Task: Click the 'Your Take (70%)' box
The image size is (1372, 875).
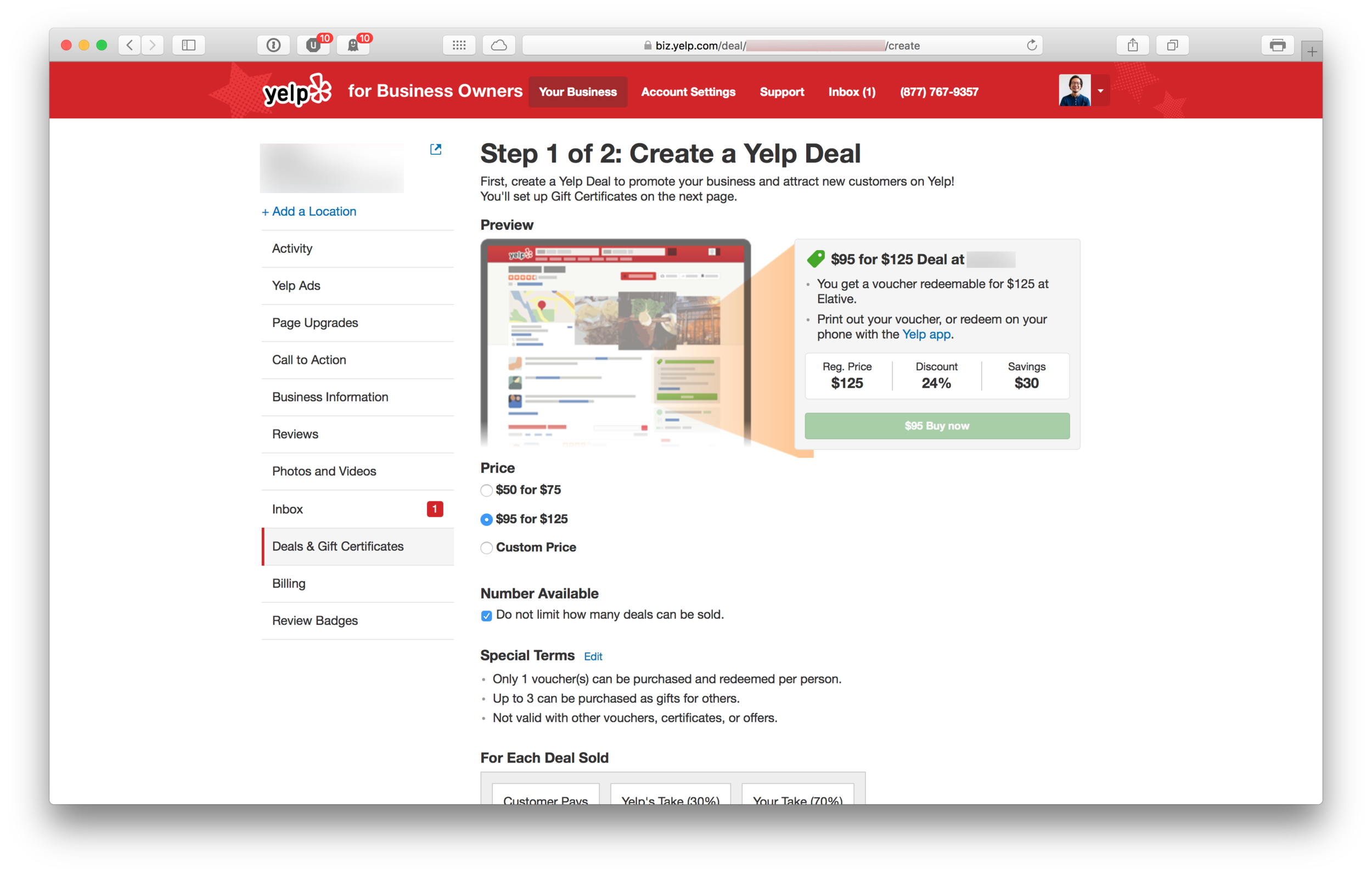Action: pyautogui.click(x=797, y=795)
